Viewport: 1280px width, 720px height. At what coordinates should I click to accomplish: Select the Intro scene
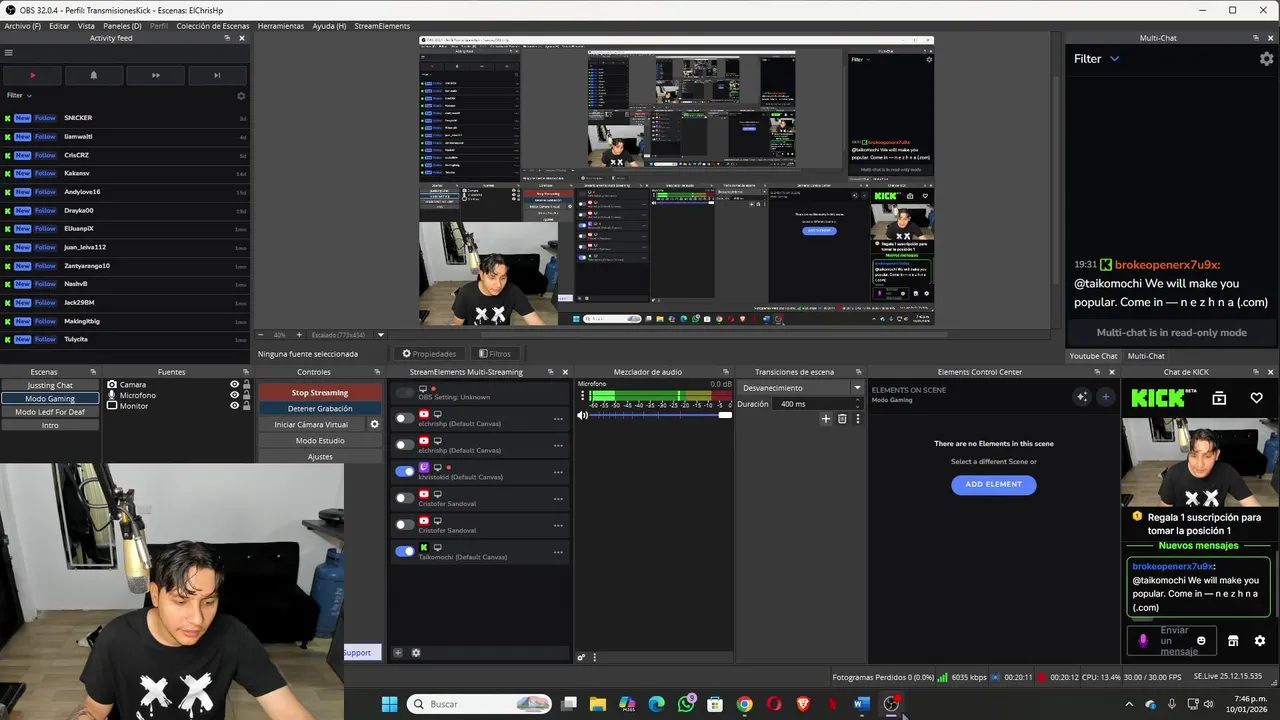(x=50, y=425)
